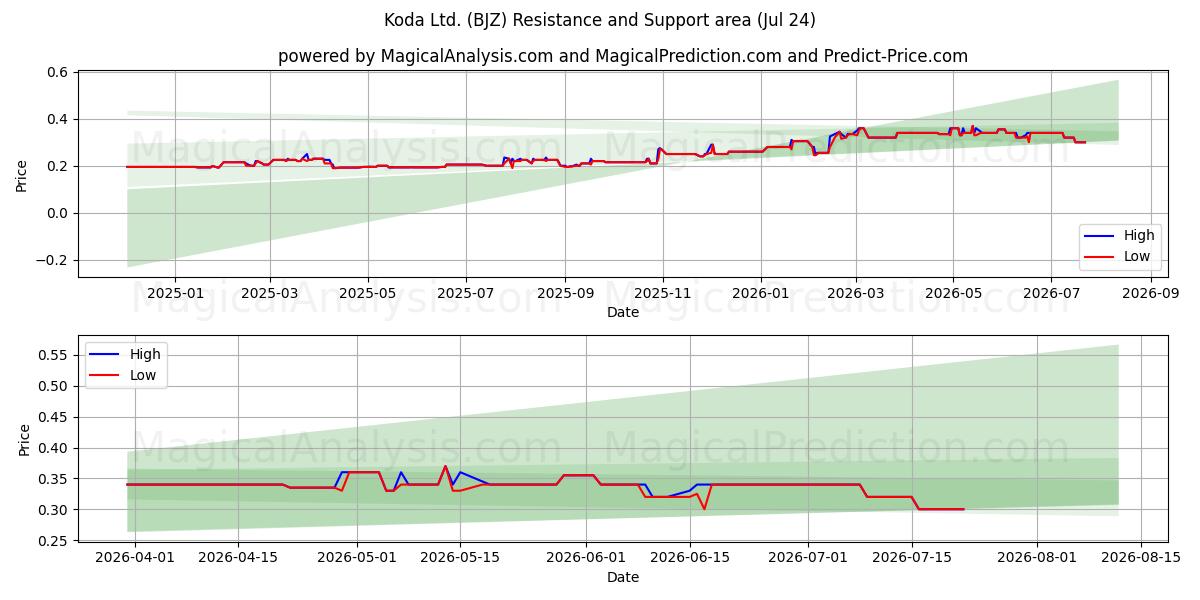Click the '0.2' y-axis tick on upper chart
1200x600 pixels.
[x=58, y=166]
